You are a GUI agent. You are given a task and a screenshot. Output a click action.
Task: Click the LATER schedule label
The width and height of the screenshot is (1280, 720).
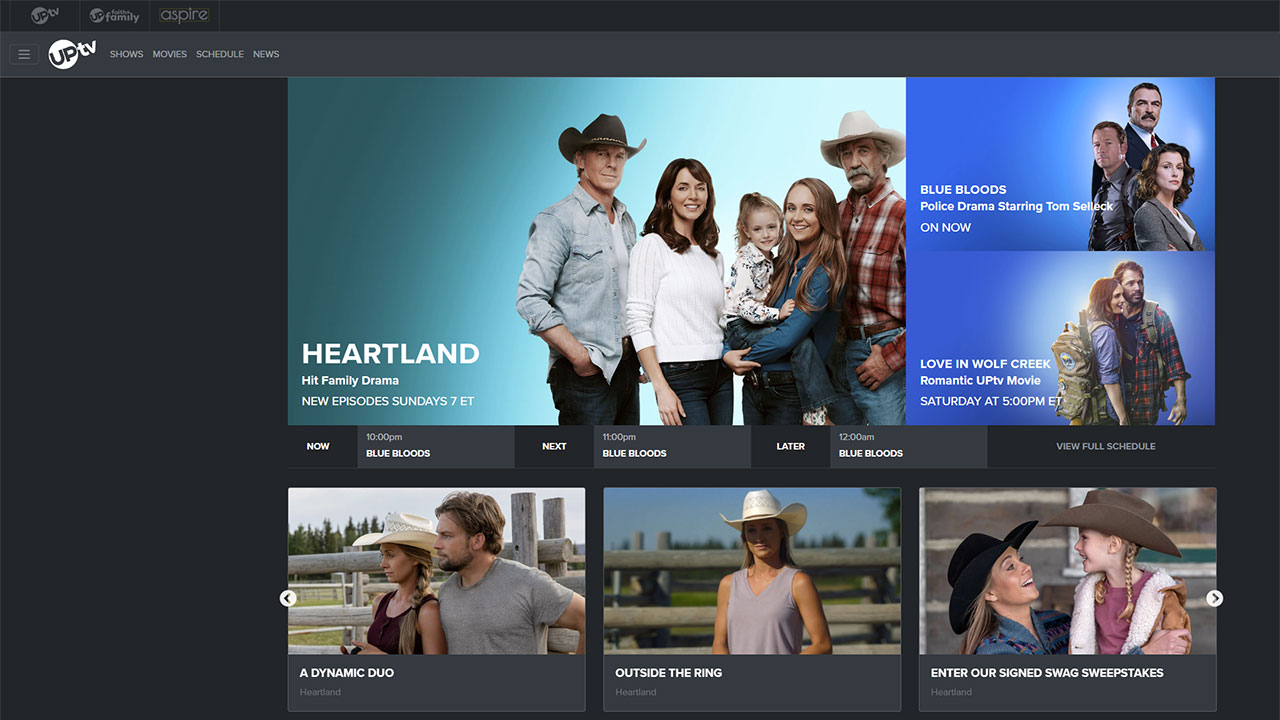(x=791, y=446)
